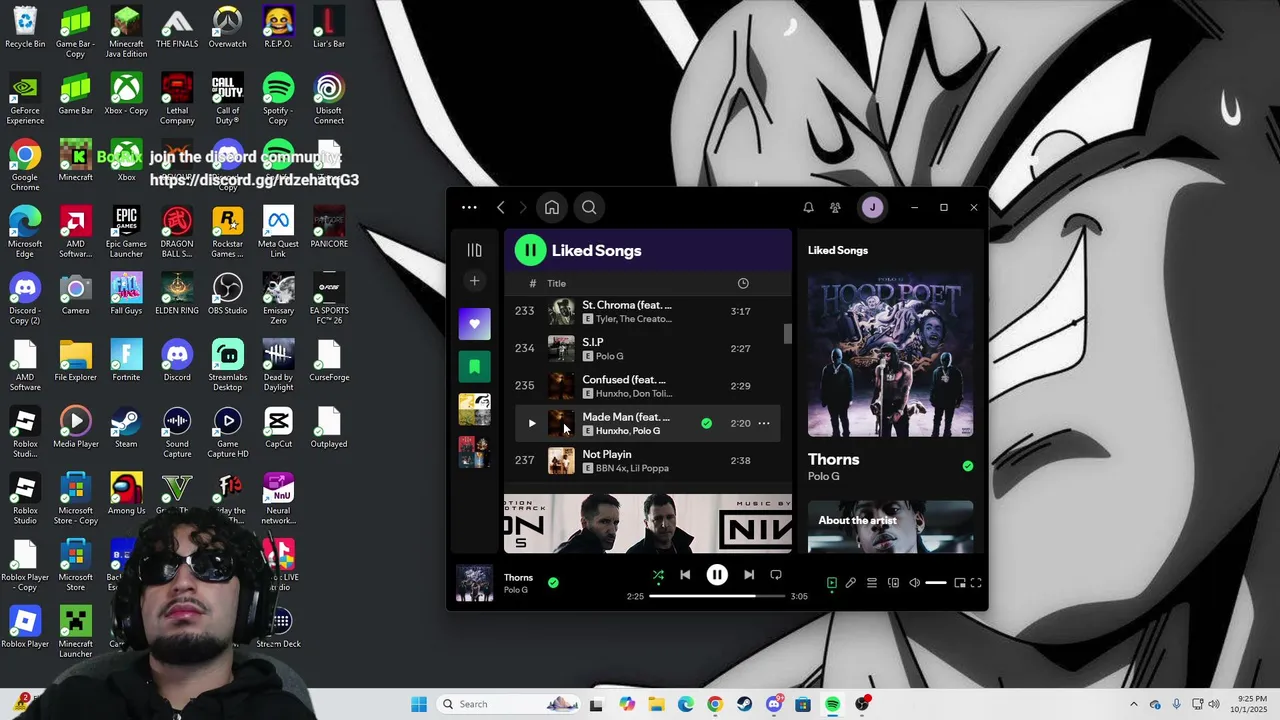Enter Spotify full screen mode
Image resolution: width=1280 pixels, height=720 pixels.
pyautogui.click(x=976, y=583)
